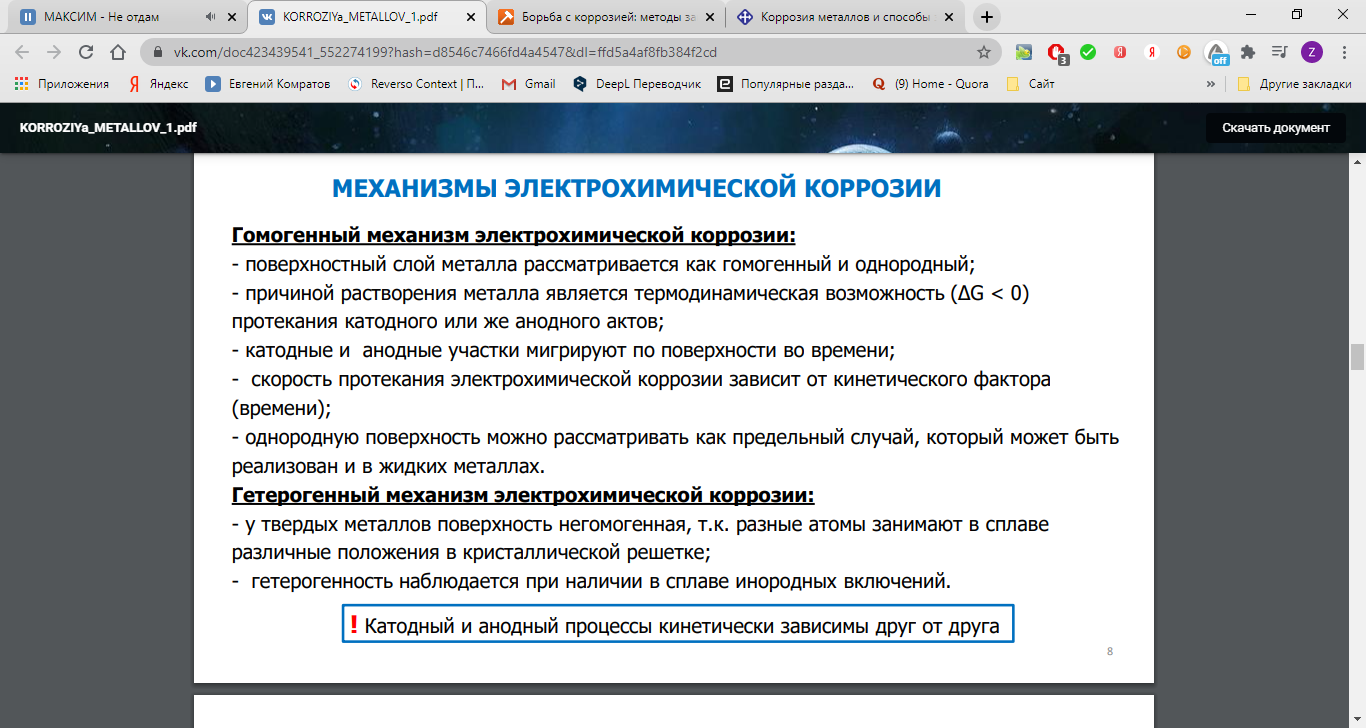Image resolution: width=1366 pixels, height=728 pixels.
Task: Click Гомогенный механизм электрохимической коррозии heading
Action: point(514,236)
